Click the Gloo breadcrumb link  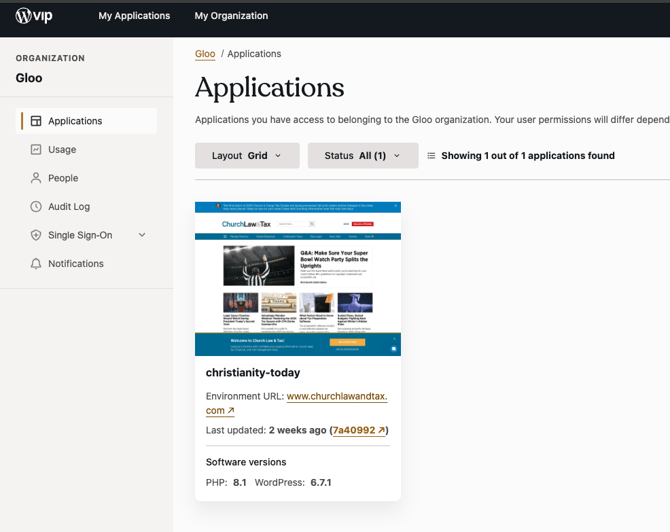pos(205,54)
